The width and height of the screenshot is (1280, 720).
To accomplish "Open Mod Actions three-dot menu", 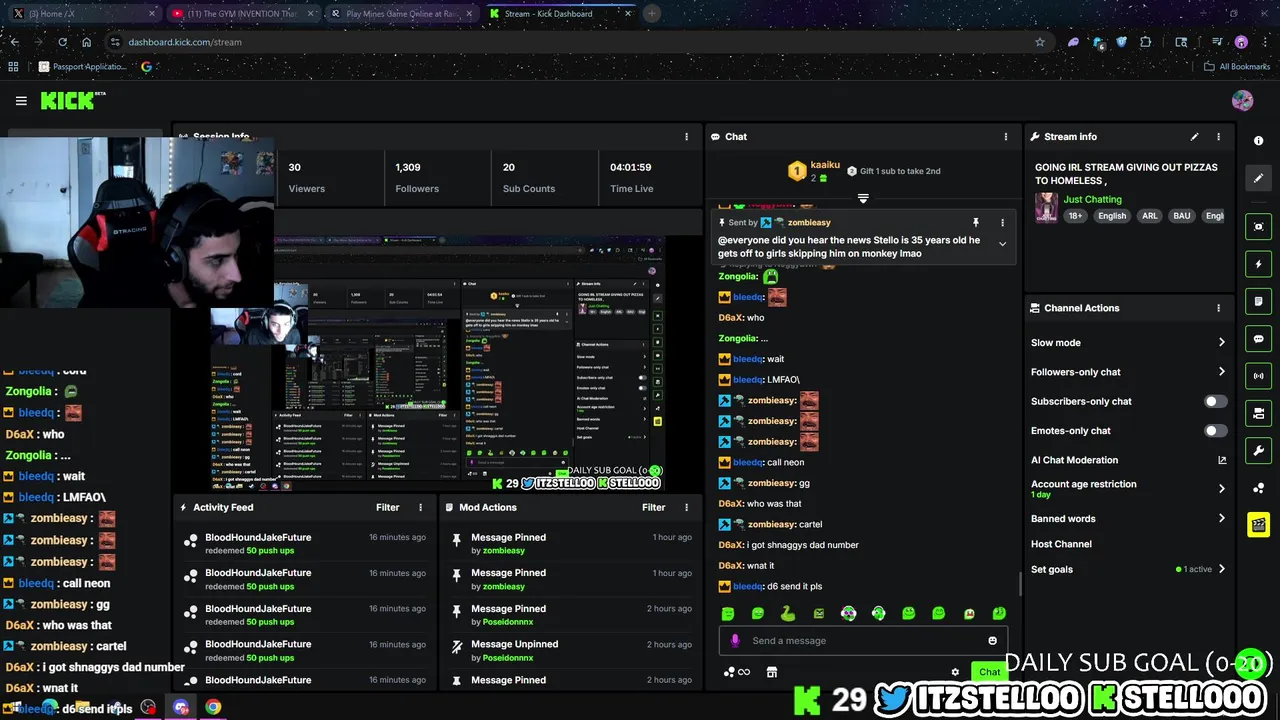I will click(x=686, y=508).
